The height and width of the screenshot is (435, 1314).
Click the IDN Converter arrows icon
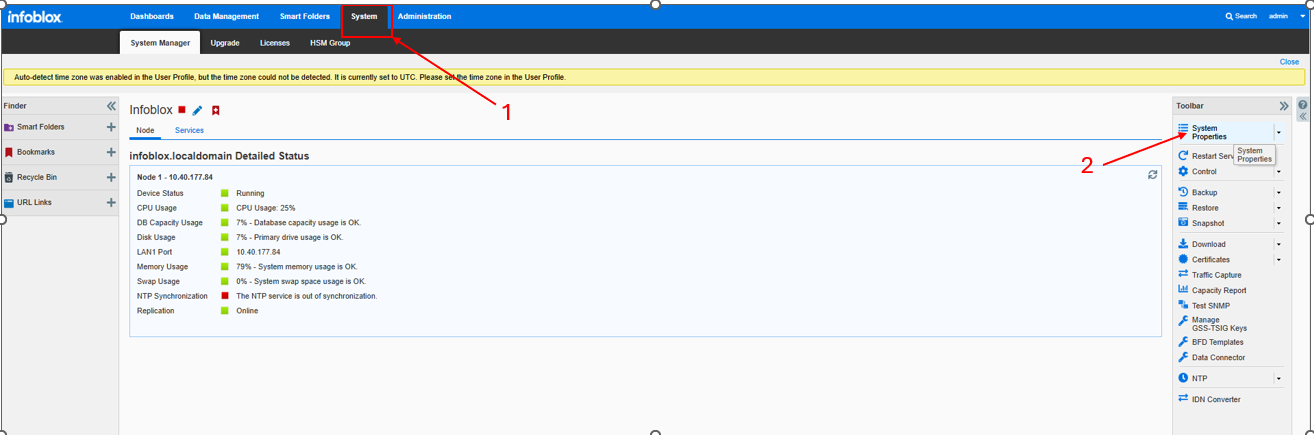(1183, 399)
